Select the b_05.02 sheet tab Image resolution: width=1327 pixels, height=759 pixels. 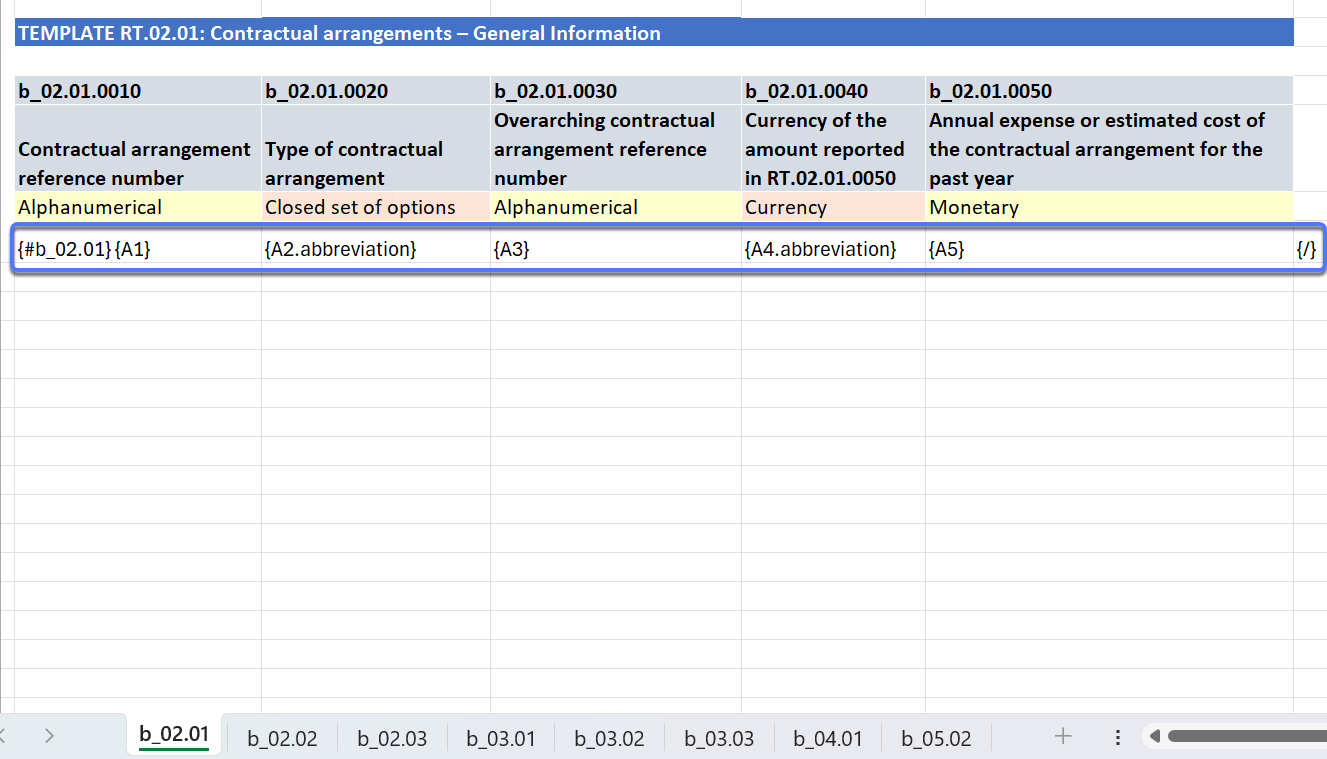(936, 739)
